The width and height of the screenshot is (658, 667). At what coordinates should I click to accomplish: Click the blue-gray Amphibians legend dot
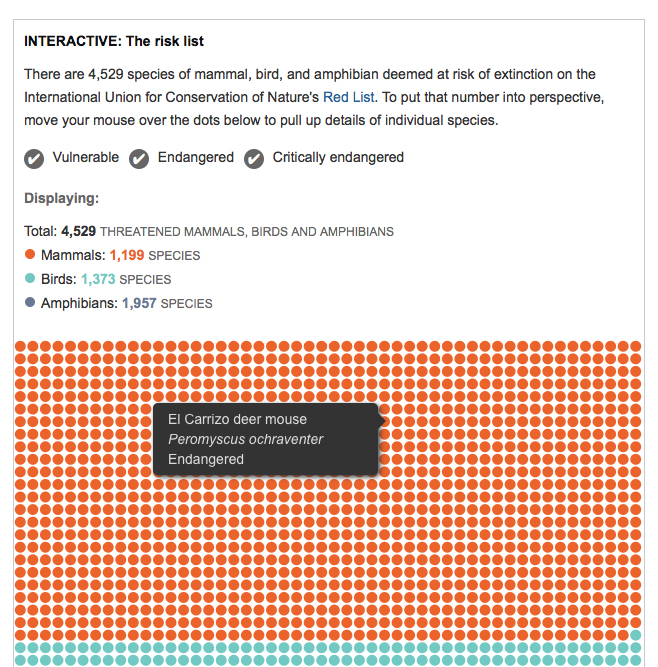[30, 303]
